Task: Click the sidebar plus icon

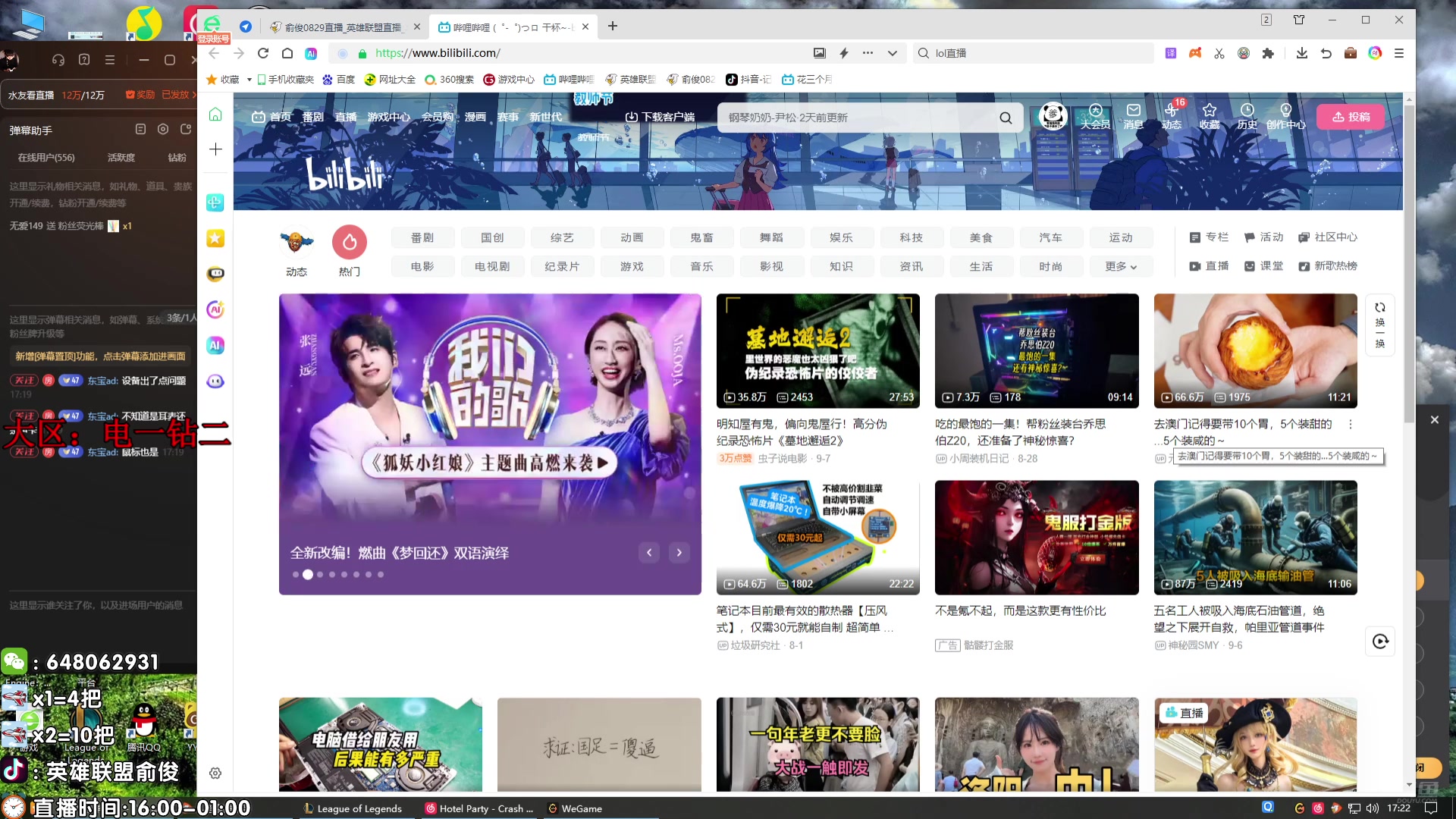Action: tap(215, 149)
